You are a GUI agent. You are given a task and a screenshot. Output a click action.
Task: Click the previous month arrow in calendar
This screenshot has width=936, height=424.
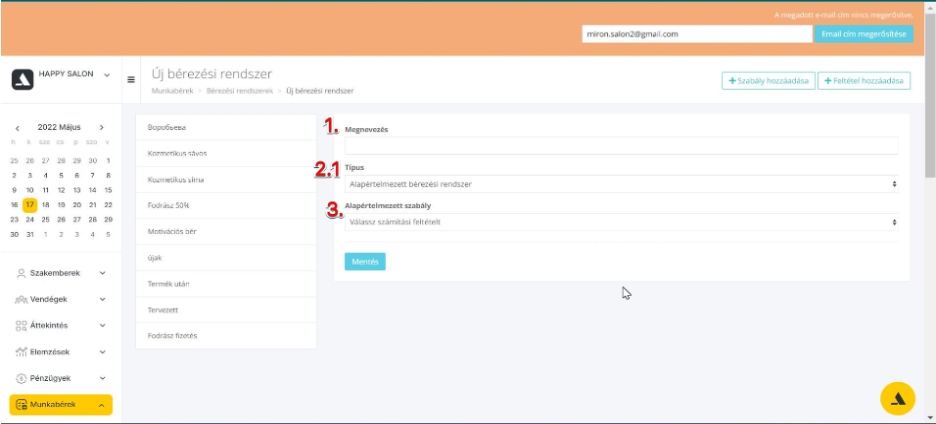(x=17, y=128)
